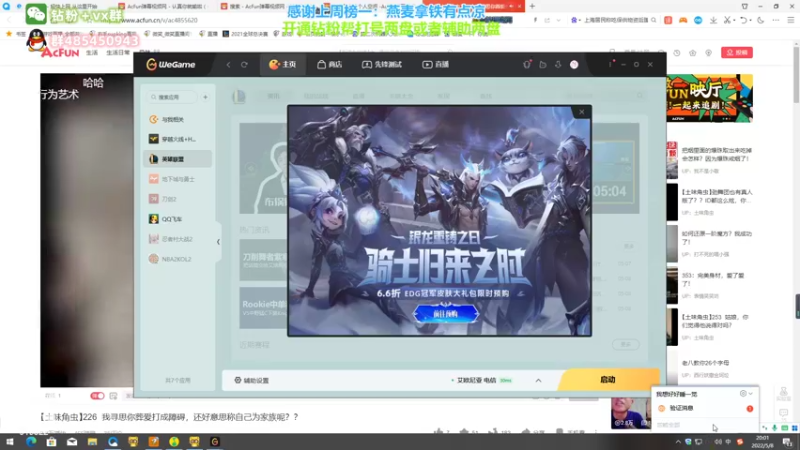Show hidden system tray icons

pos(678,442)
